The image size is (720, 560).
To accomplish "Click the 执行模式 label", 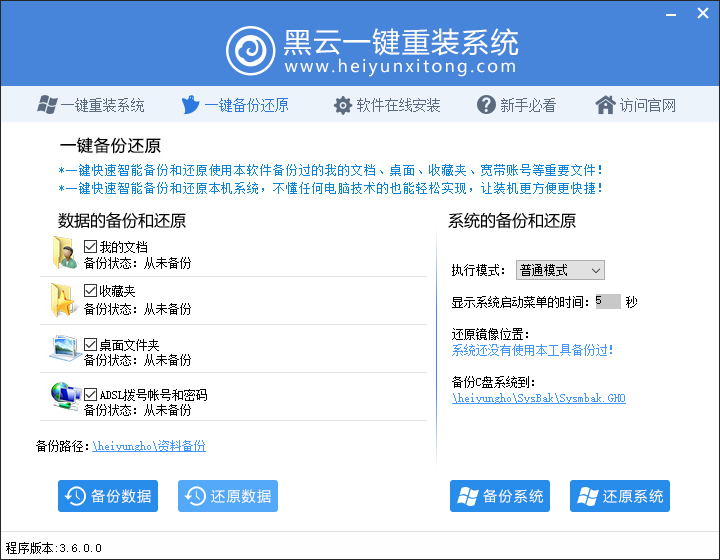I will [478, 270].
